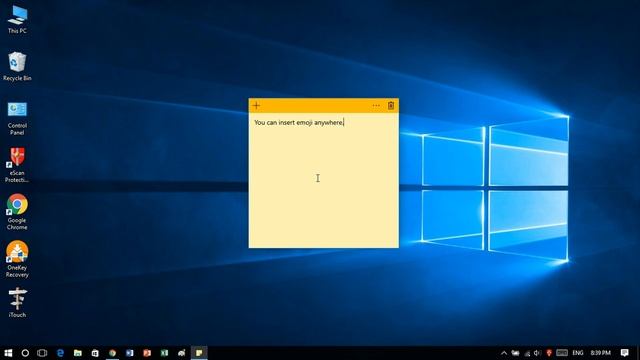Select the Recycle Bin desktop icon
640x360 pixels.
pos(17,67)
